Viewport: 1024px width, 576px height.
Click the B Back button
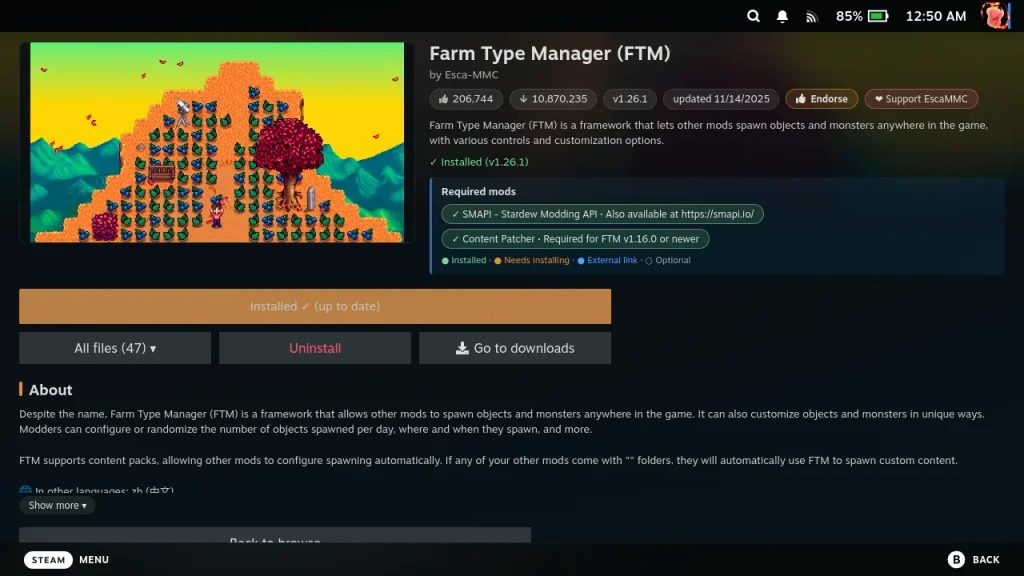(x=974, y=560)
